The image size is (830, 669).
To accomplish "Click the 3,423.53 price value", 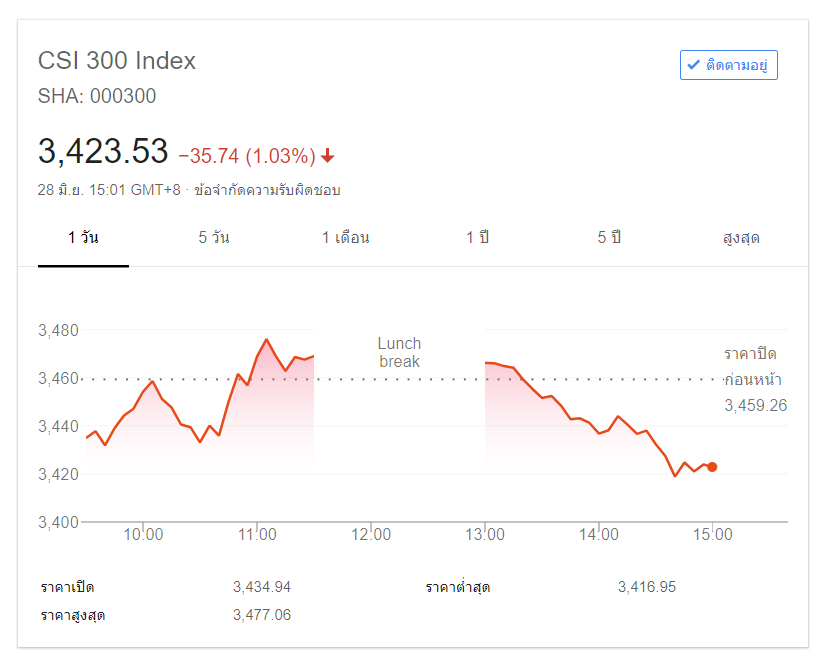I will click(103, 152).
